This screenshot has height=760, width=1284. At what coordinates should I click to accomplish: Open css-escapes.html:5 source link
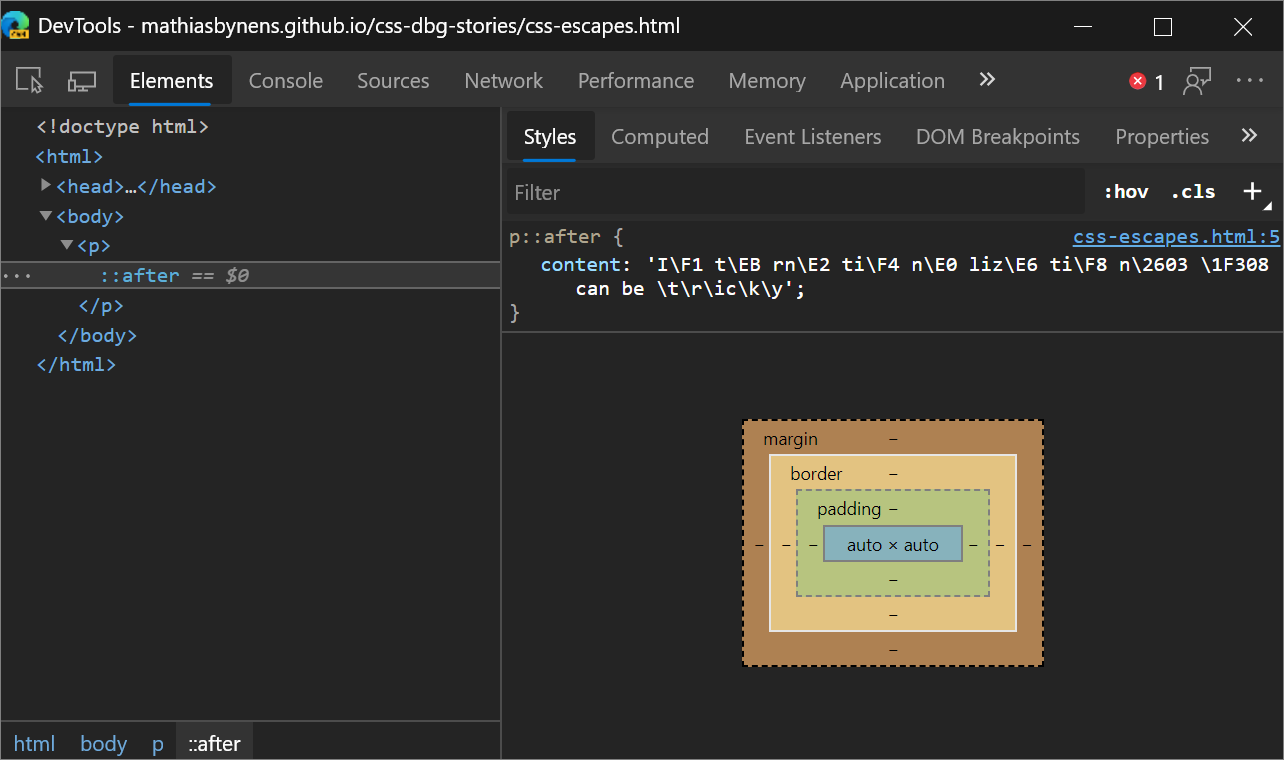point(1176,237)
